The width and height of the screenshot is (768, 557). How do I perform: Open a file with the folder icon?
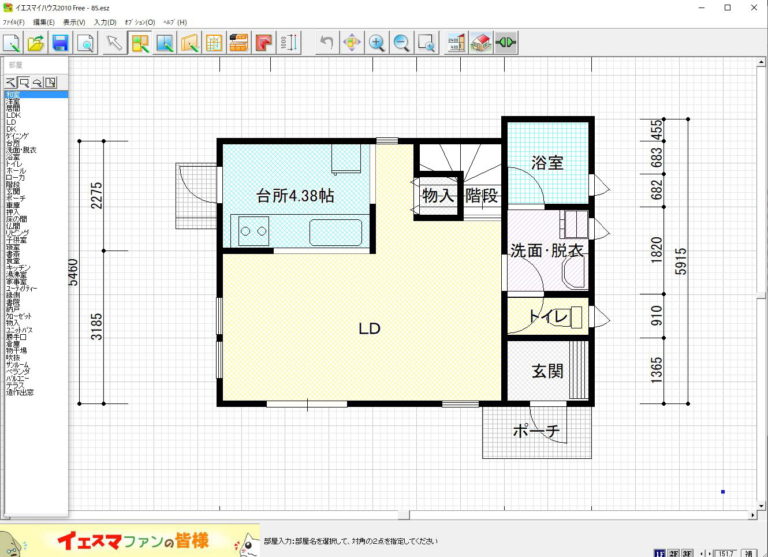[x=36, y=43]
